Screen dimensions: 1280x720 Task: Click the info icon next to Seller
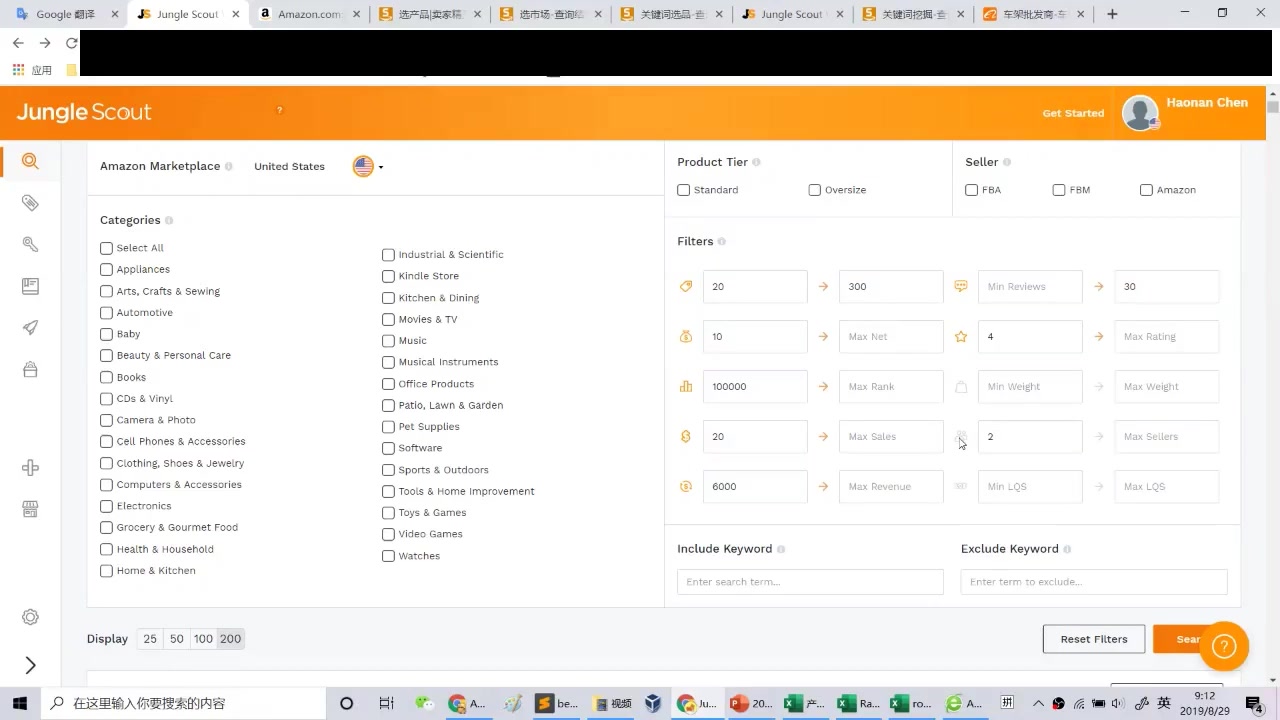[1007, 162]
